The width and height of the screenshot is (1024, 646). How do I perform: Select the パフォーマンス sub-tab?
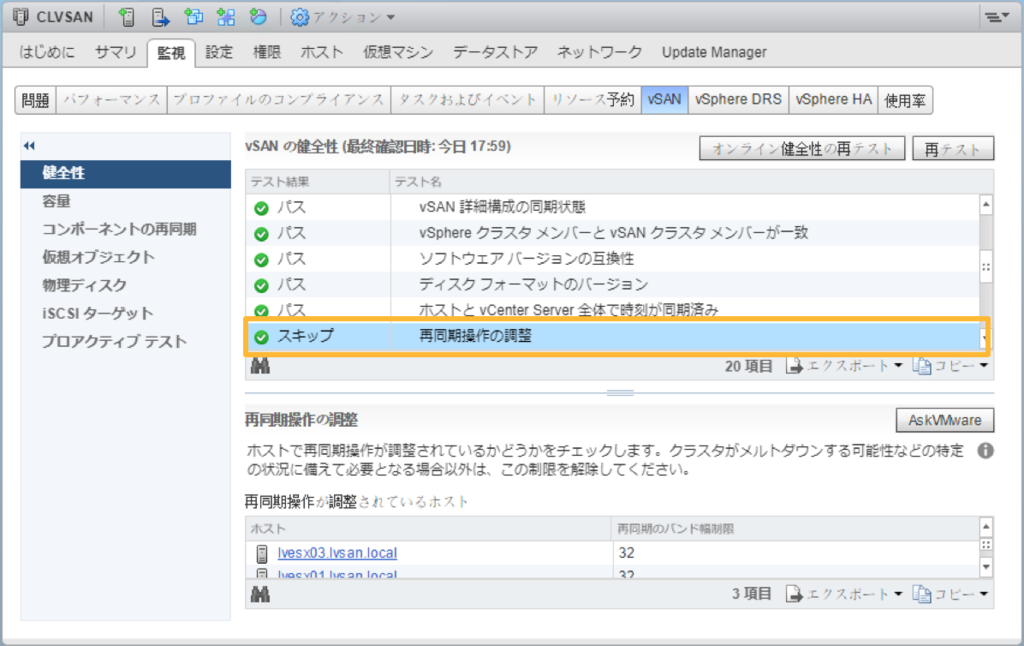(x=112, y=100)
